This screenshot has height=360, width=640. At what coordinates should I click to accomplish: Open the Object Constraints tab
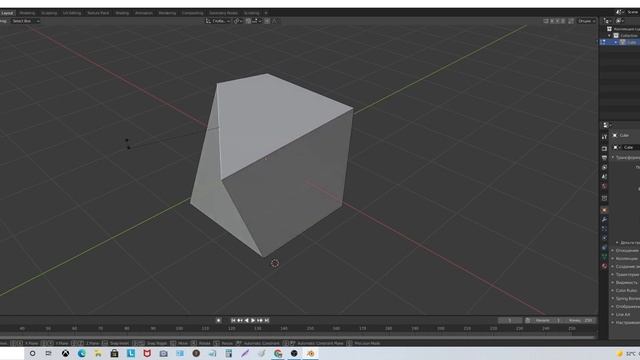[604, 247]
